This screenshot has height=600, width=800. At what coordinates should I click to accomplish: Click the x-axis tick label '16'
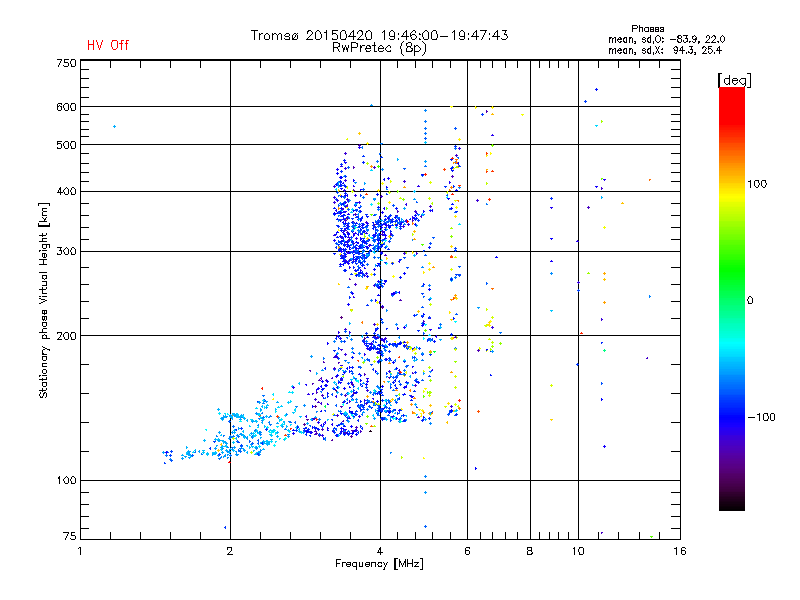[x=680, y=551]
